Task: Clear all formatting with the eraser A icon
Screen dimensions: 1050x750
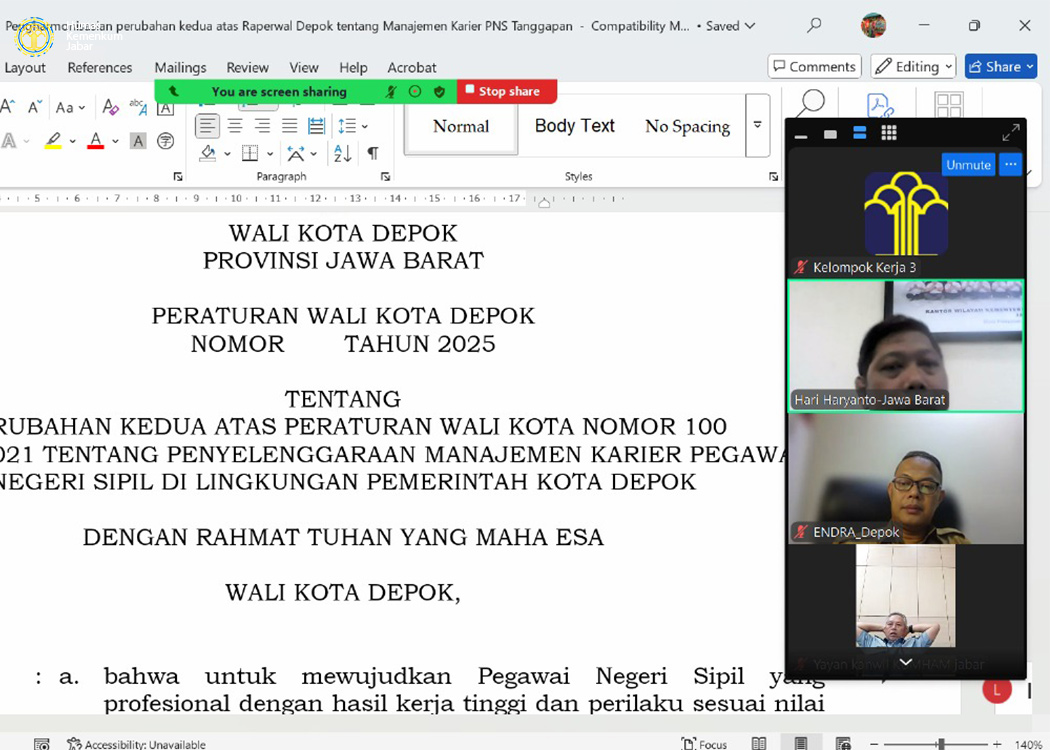Action: pos(110,106)
